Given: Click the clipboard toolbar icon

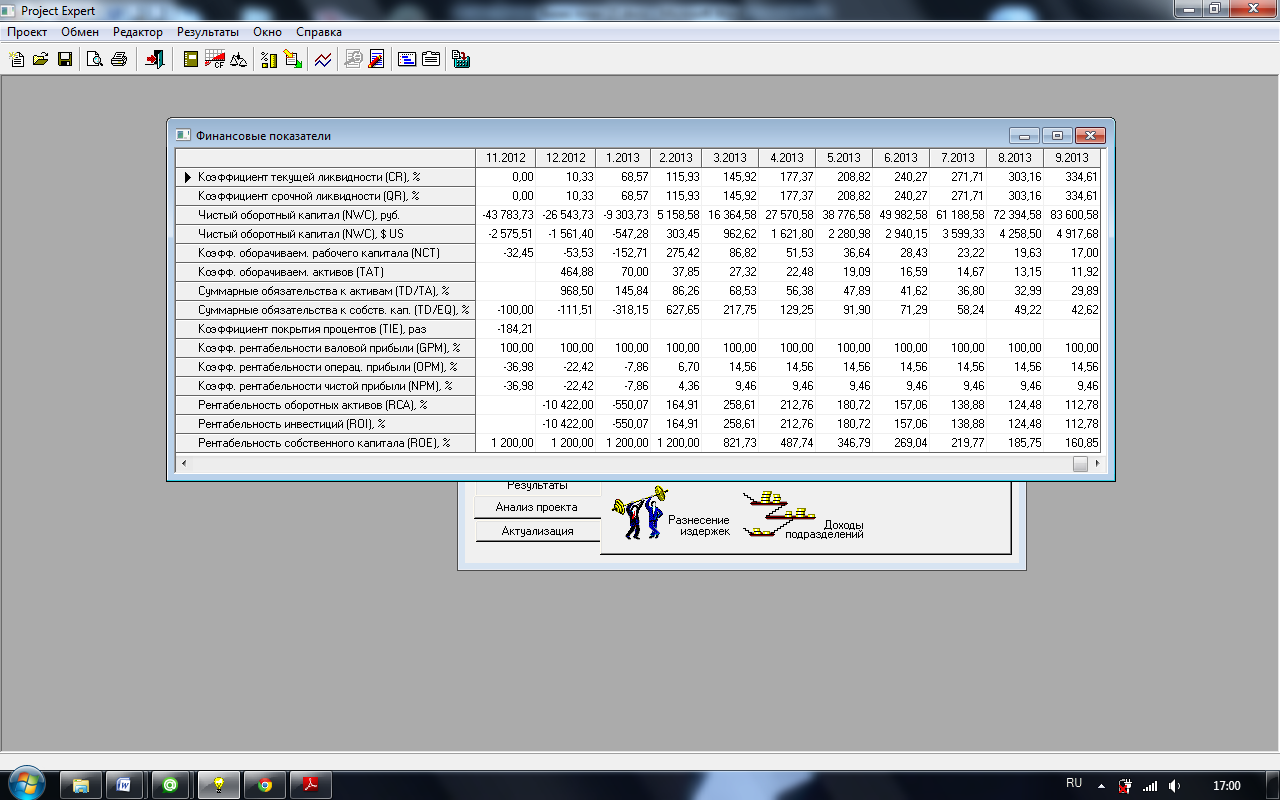Looking at the screenshot, I should point(431,59).
